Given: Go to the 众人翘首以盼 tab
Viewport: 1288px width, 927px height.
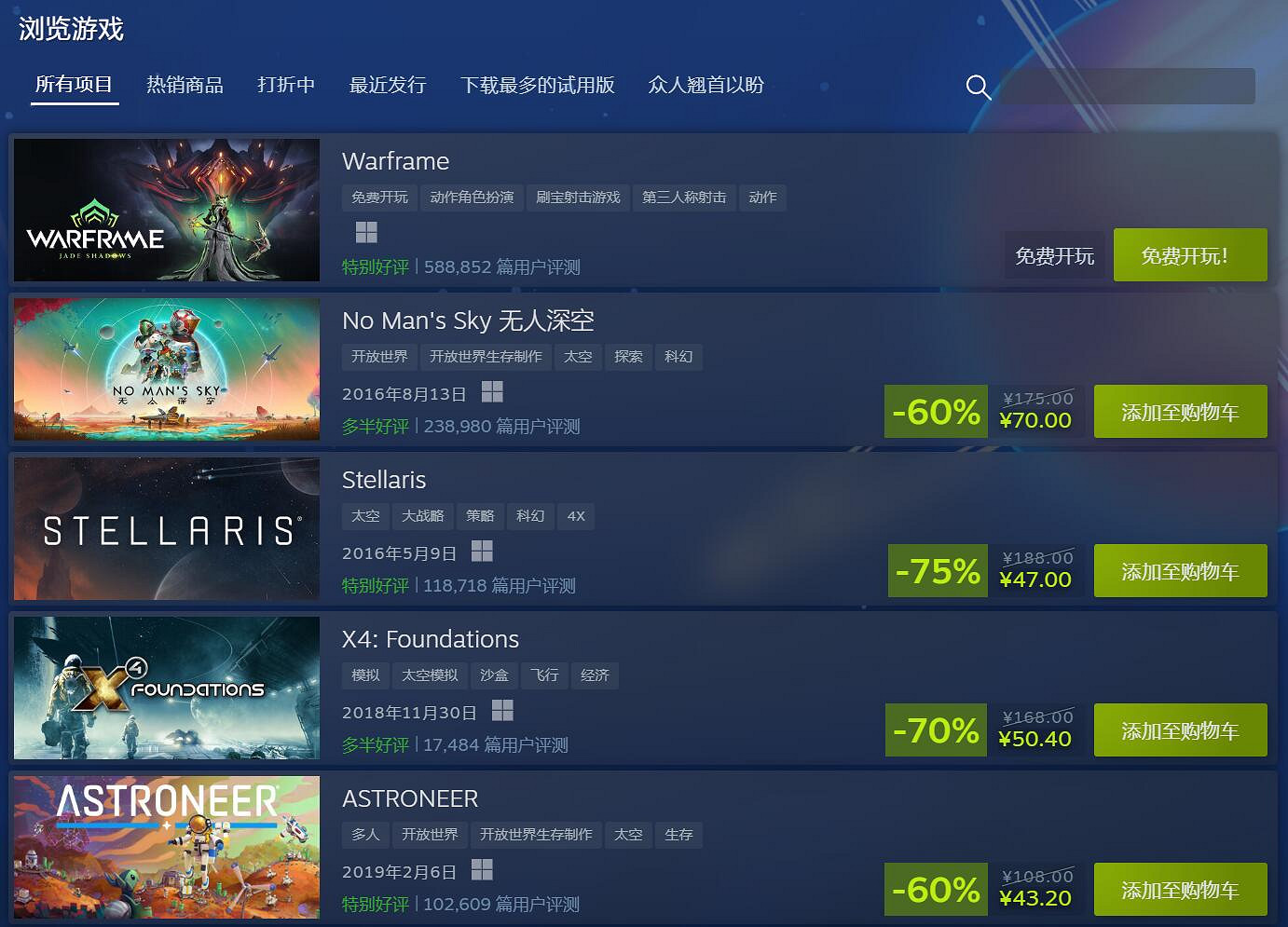Looking at the screenshot, I should pos(706,85).
